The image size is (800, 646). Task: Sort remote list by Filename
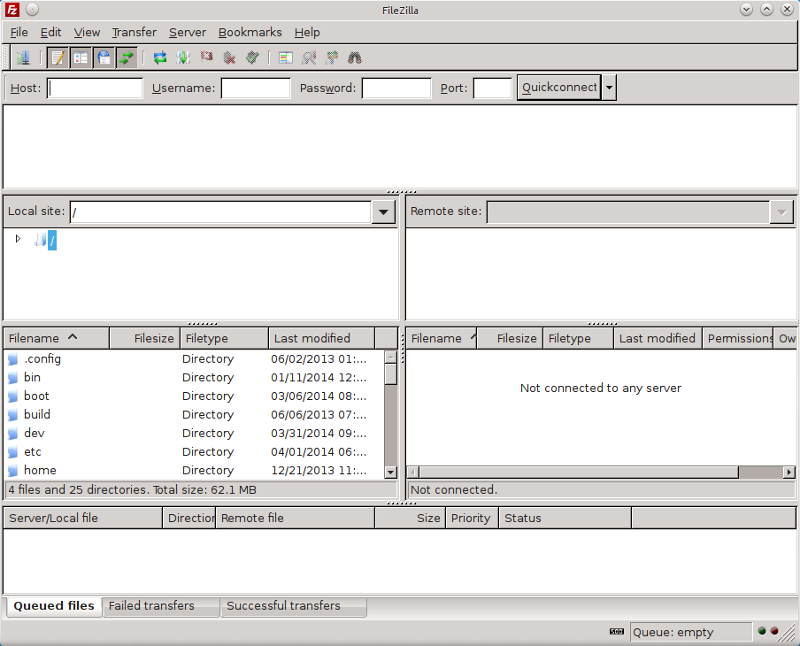coord(441,338)
